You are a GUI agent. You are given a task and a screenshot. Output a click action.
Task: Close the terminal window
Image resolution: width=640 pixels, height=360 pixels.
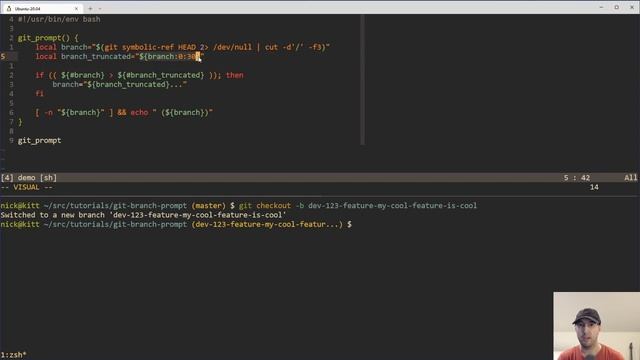tap(632, 7)
